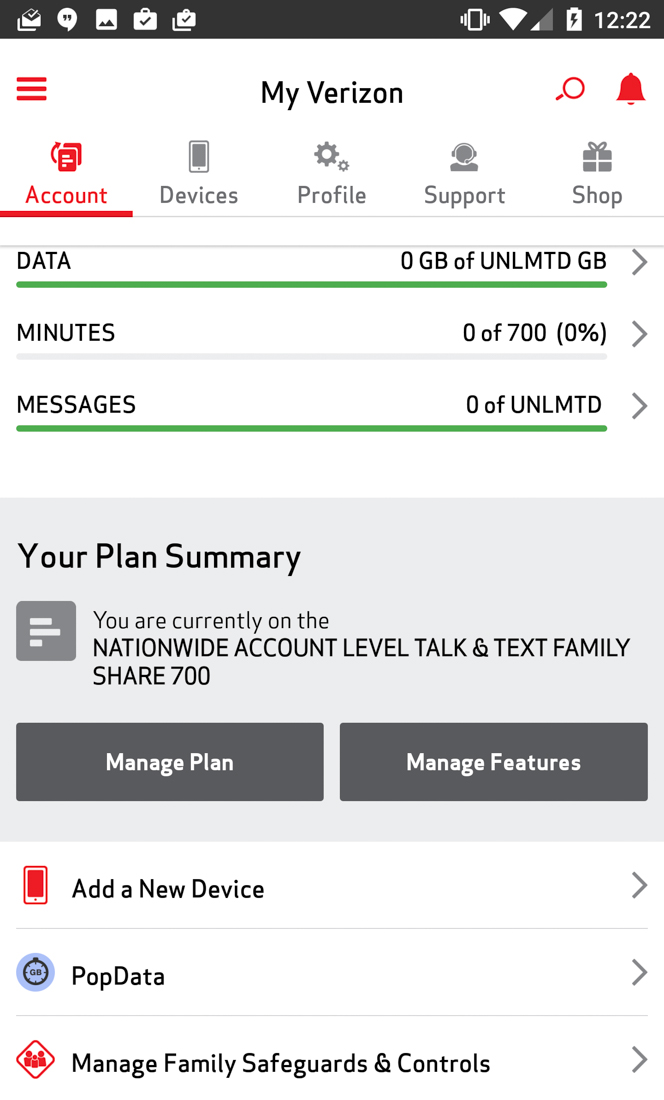Screen dimensions: 664x1100
Task: Expand the DATA usage details chevron
Action: coord(639,262)
